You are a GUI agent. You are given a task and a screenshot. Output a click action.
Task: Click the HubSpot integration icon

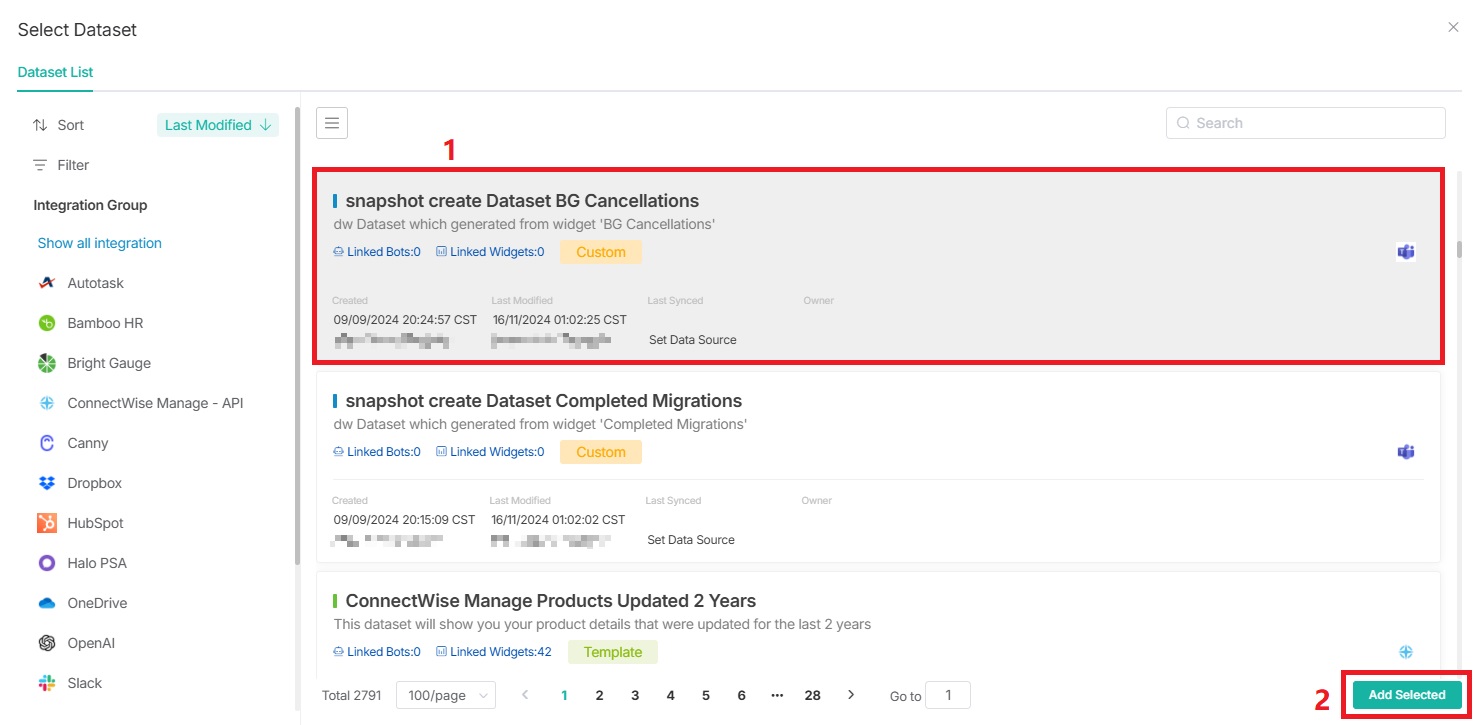tap(46, 523)
